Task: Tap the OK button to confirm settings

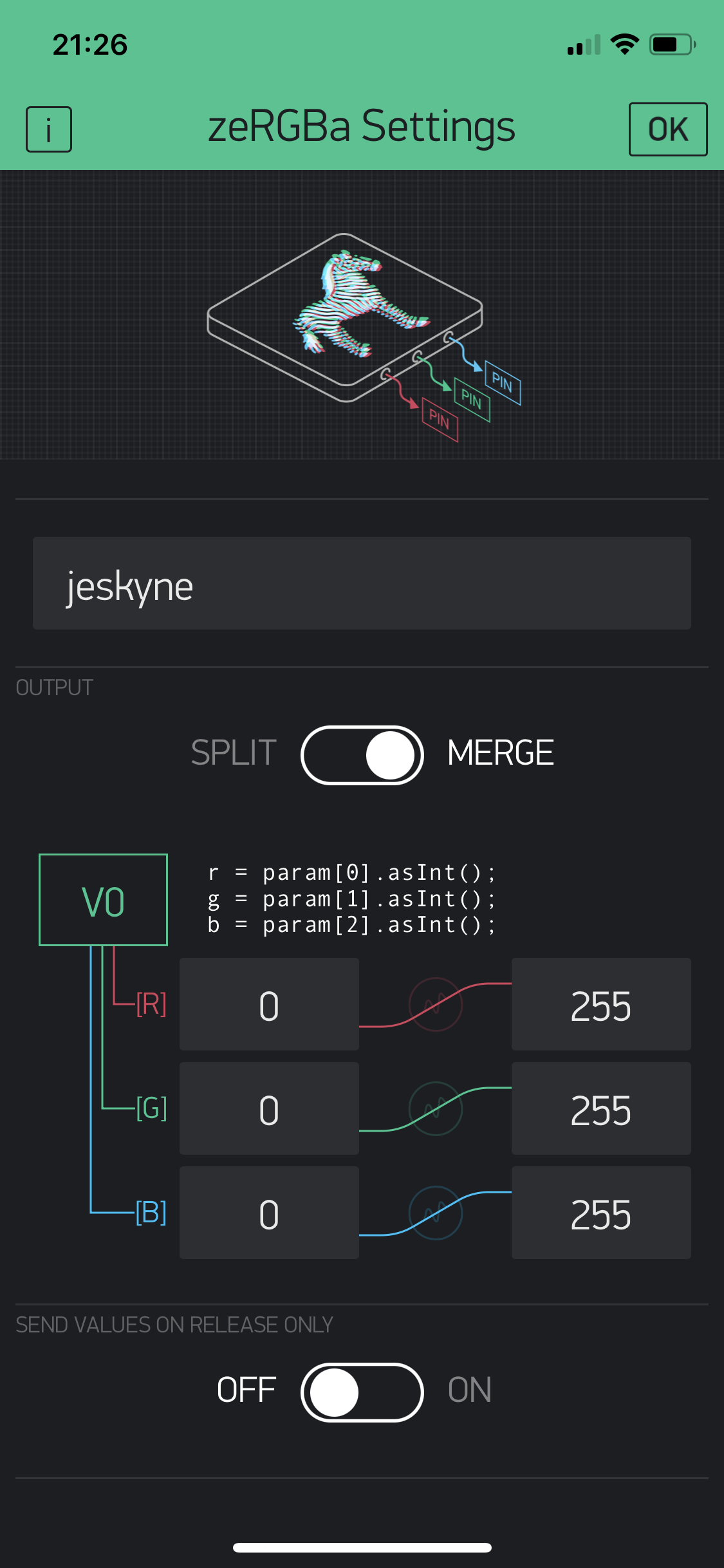Action: 668,129
